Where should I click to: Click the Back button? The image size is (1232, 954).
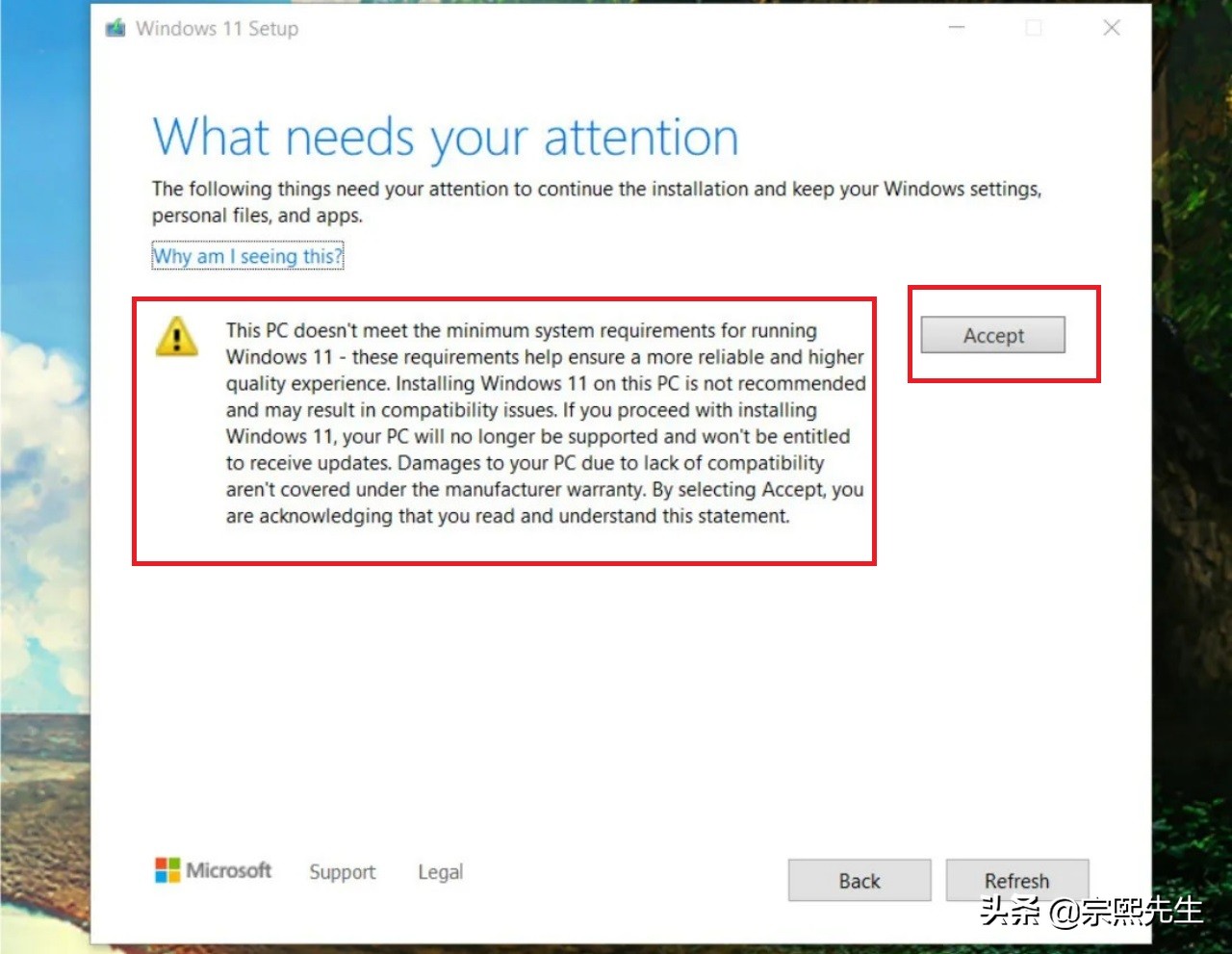859,880
